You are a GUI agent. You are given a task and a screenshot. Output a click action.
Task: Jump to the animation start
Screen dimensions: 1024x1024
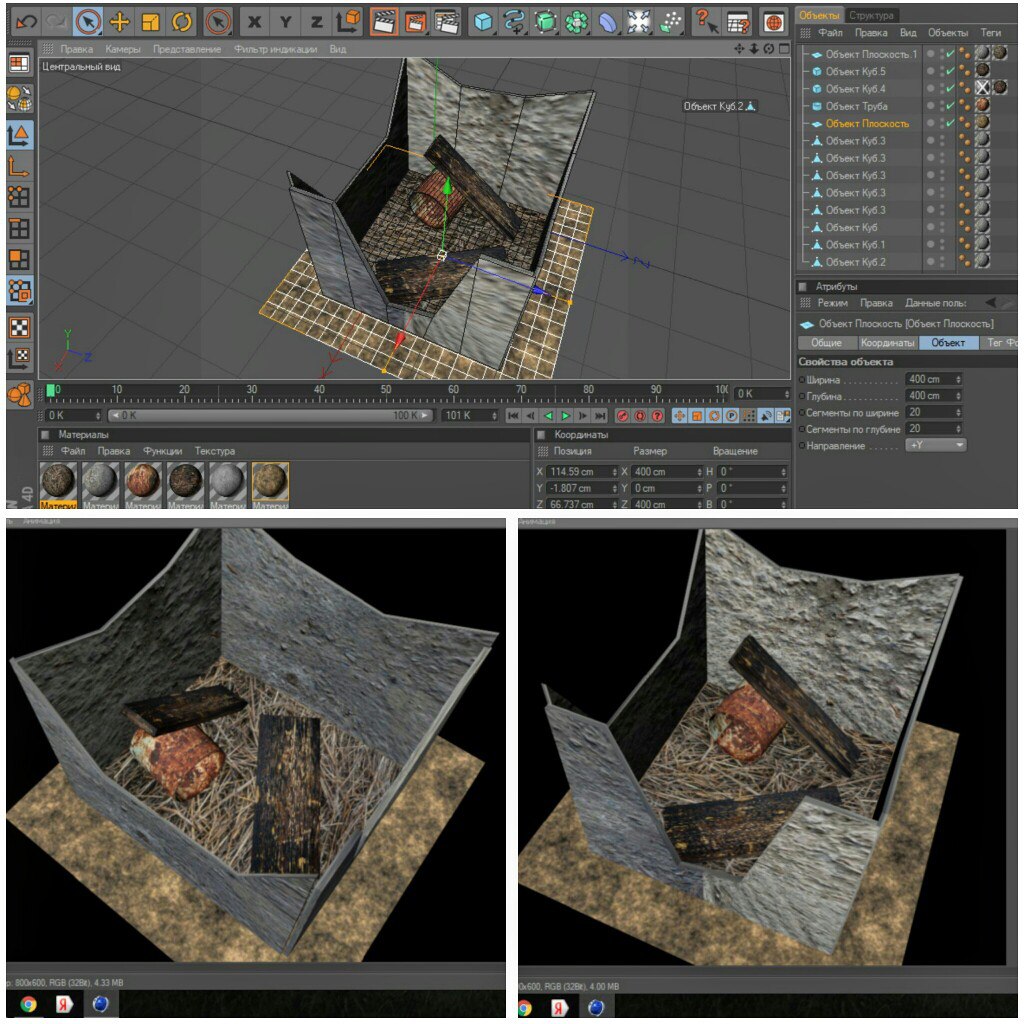coord(513,415)
